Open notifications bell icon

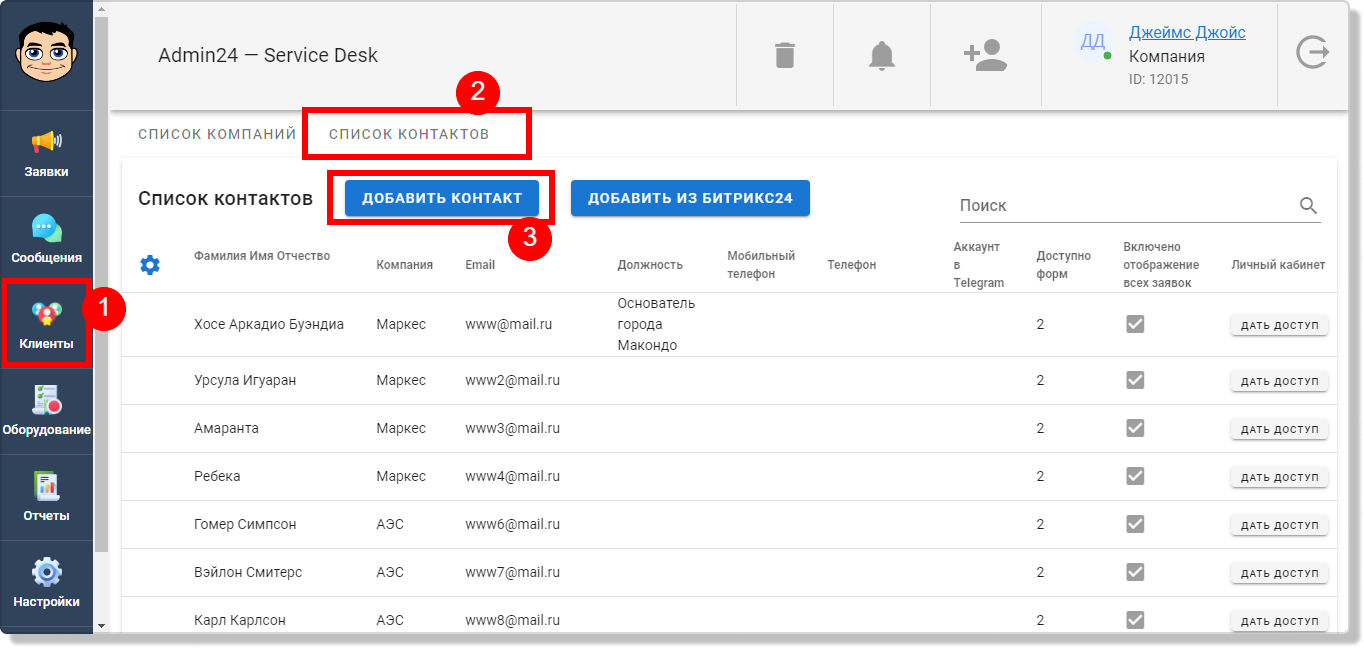pyautogui.click(x=881, y=55)
